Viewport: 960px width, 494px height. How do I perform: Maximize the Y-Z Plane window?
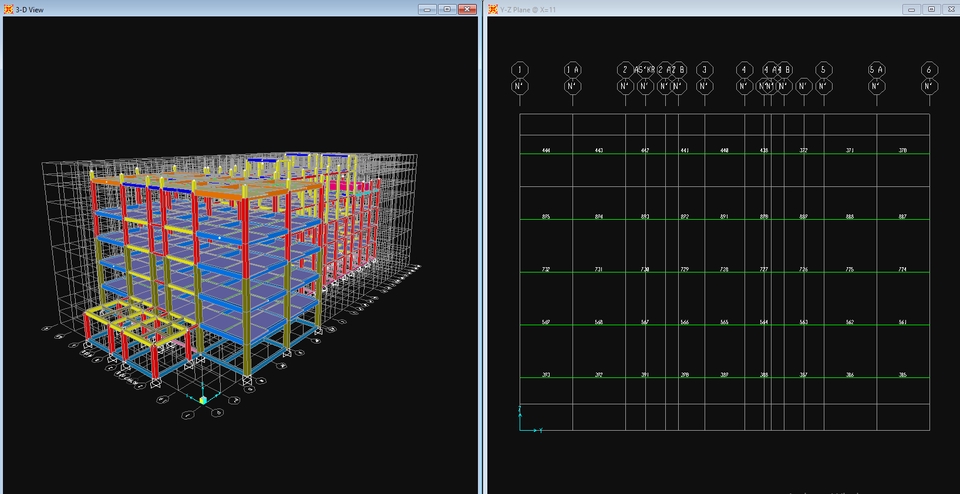(931, 9)
